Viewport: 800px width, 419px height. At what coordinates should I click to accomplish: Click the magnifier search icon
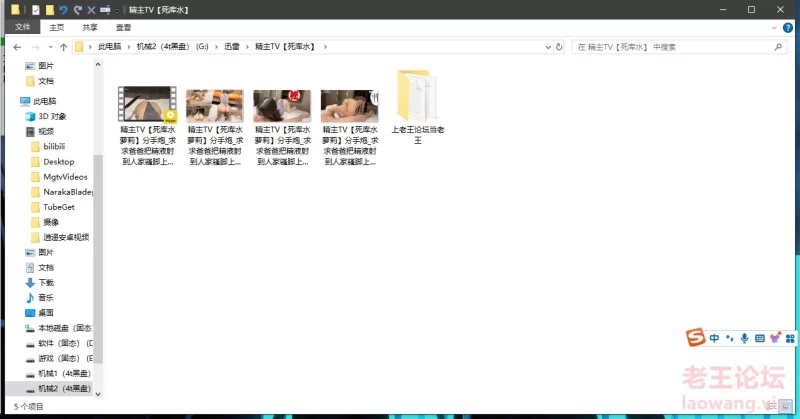point(778,47)
